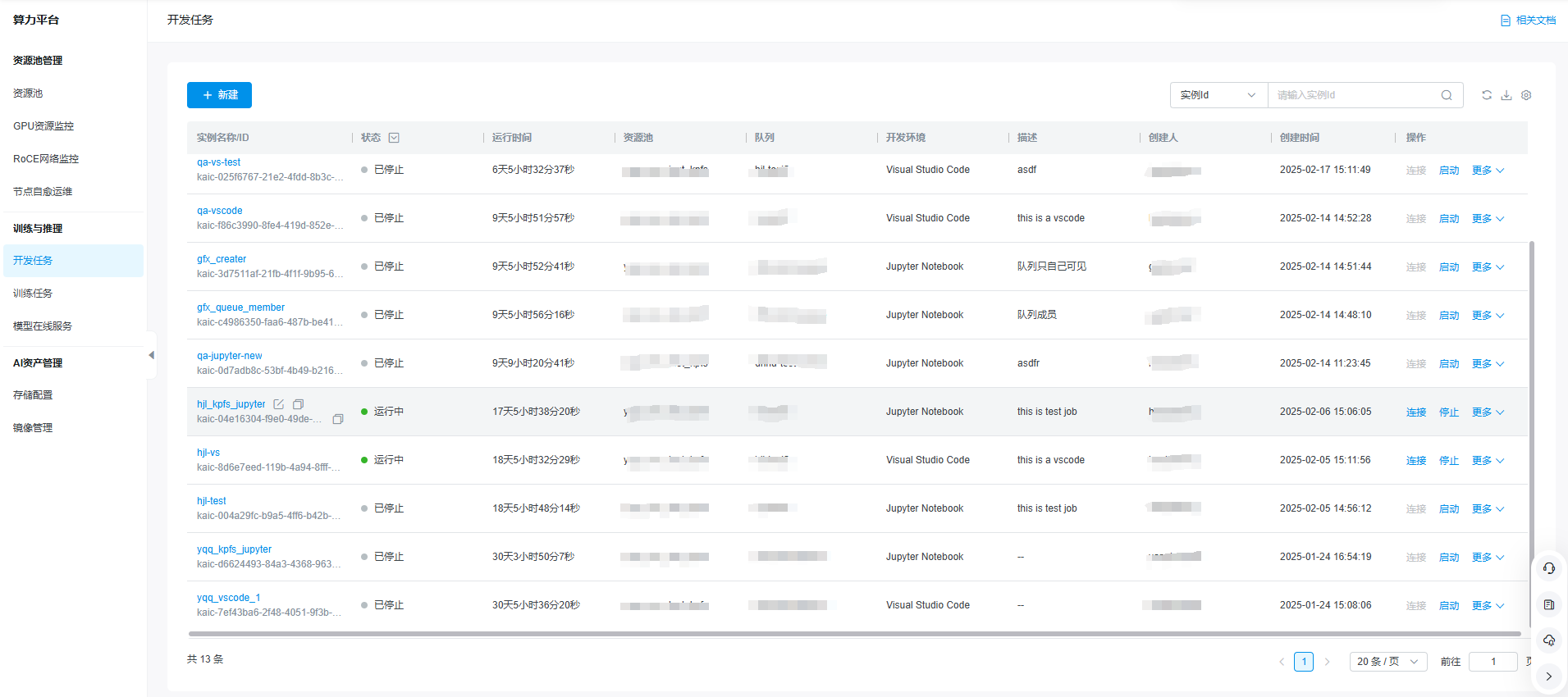Go to 训练任务 in the sidebar
The image size is (1568, 697).
click(x=33, y=294)
